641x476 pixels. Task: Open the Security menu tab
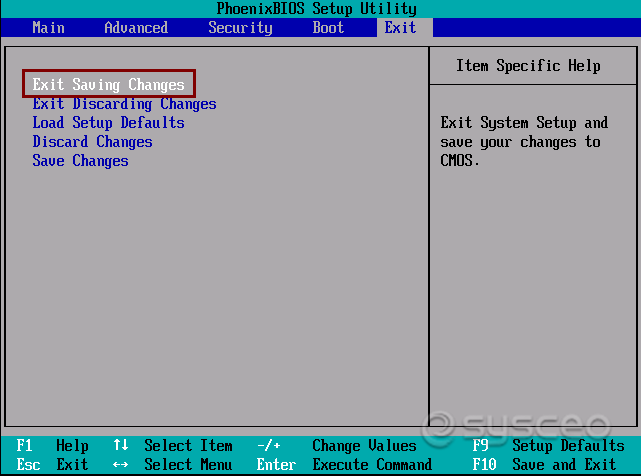240,28
